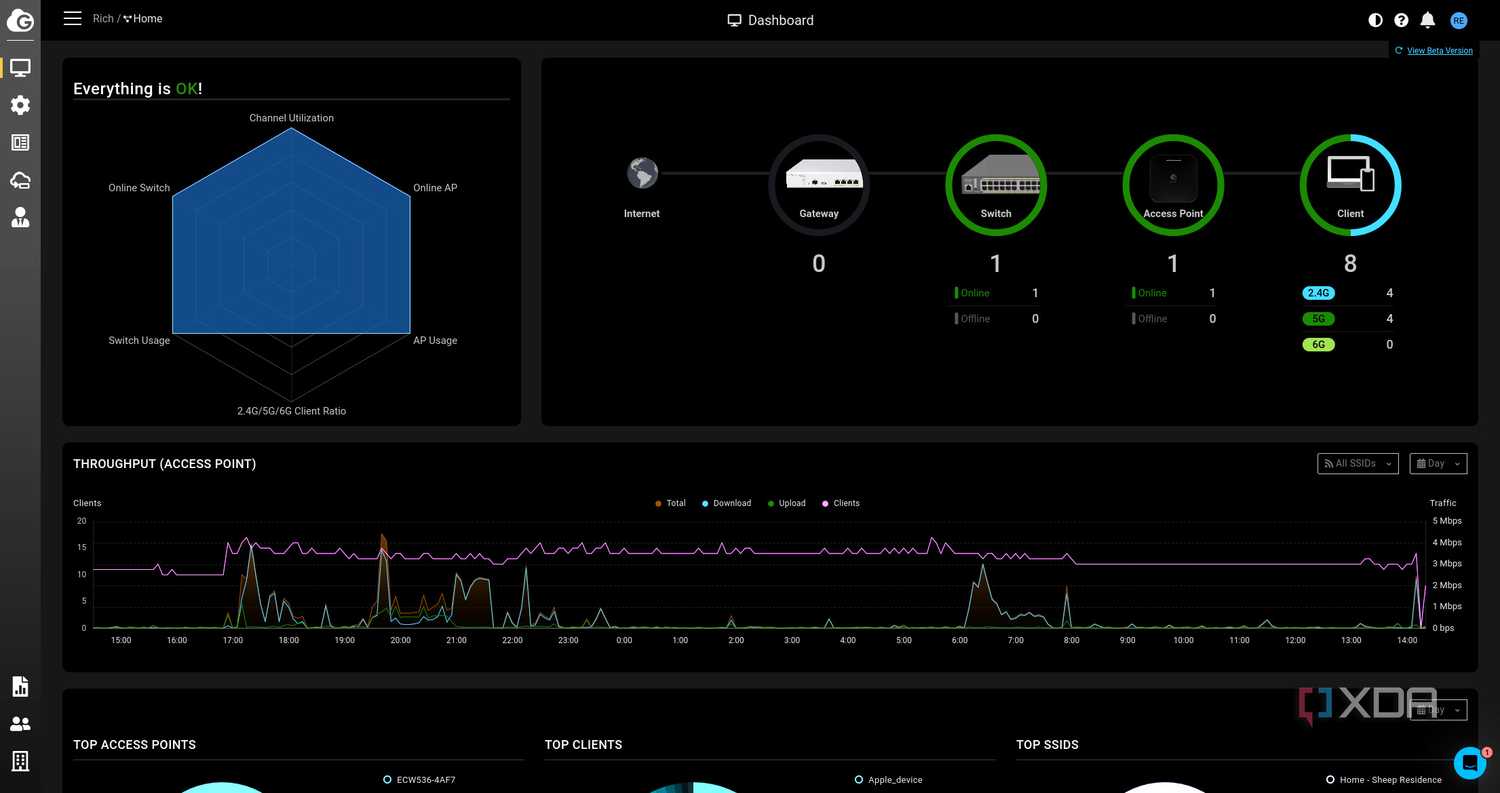Click the EnGenius logo icon
This screenshot has height=793, width=1500.
point(20,20)
